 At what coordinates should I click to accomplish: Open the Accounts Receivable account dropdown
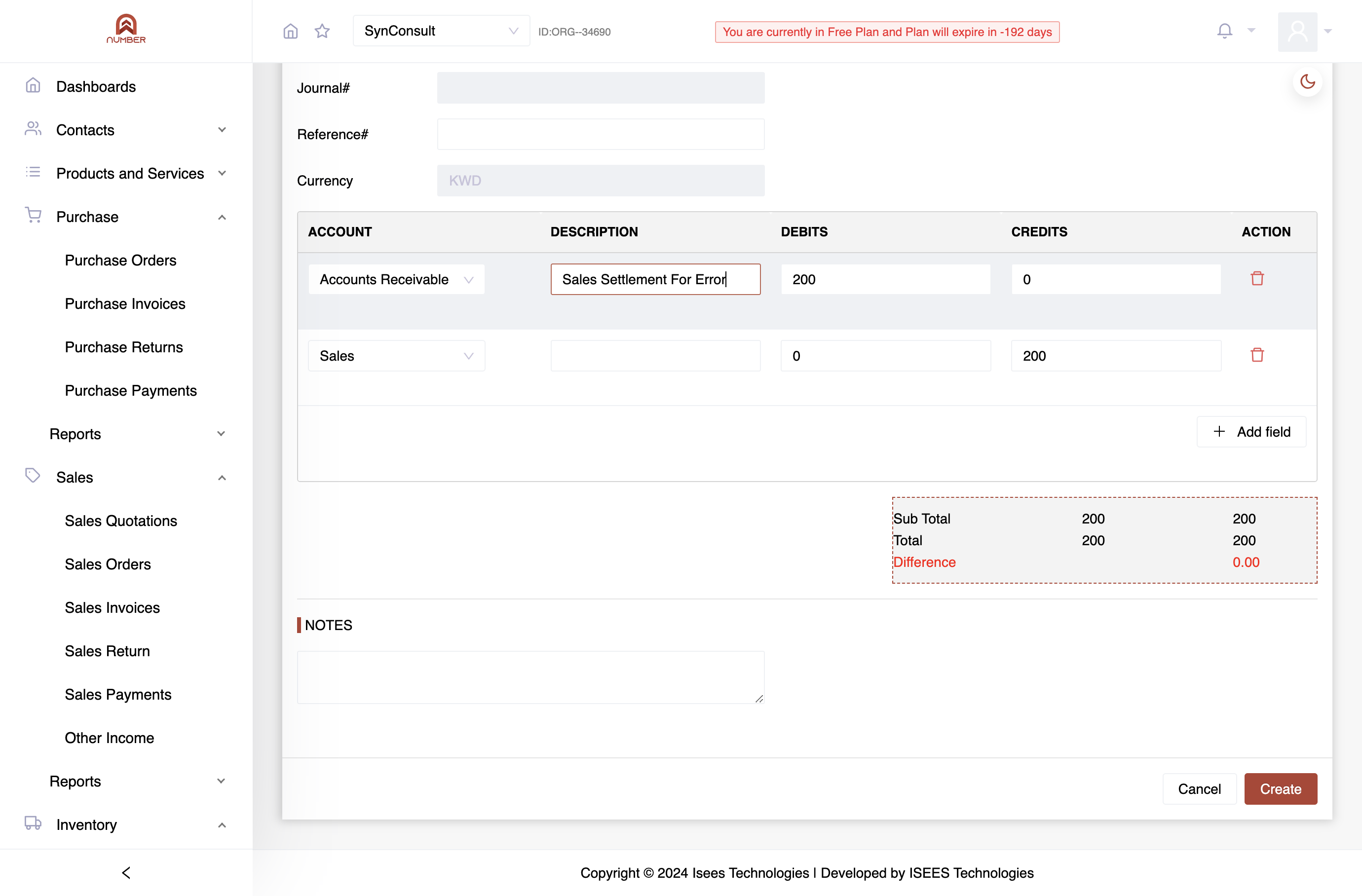[397, 279]
